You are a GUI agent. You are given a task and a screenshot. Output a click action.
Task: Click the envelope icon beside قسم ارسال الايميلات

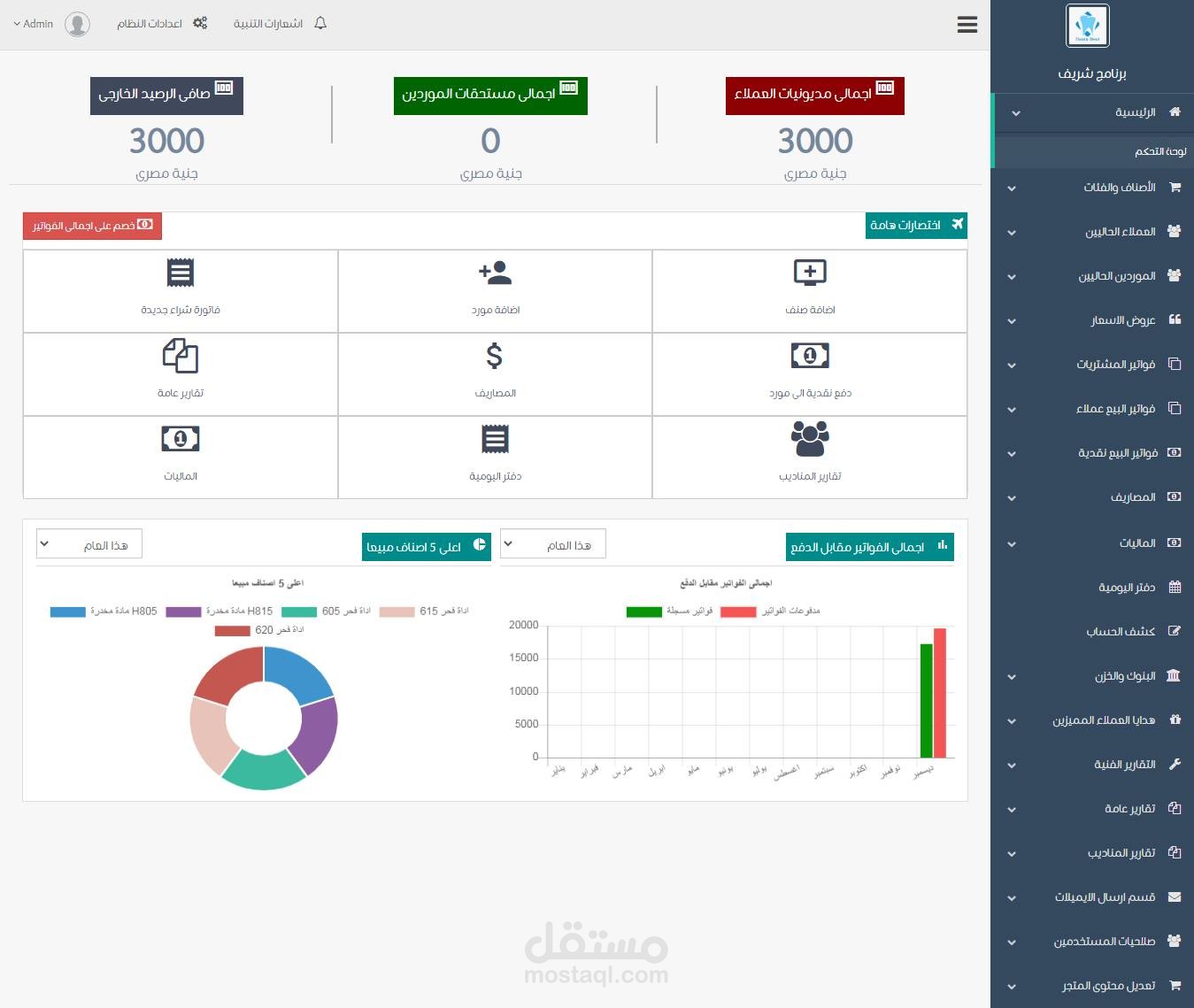[1175, 896]
